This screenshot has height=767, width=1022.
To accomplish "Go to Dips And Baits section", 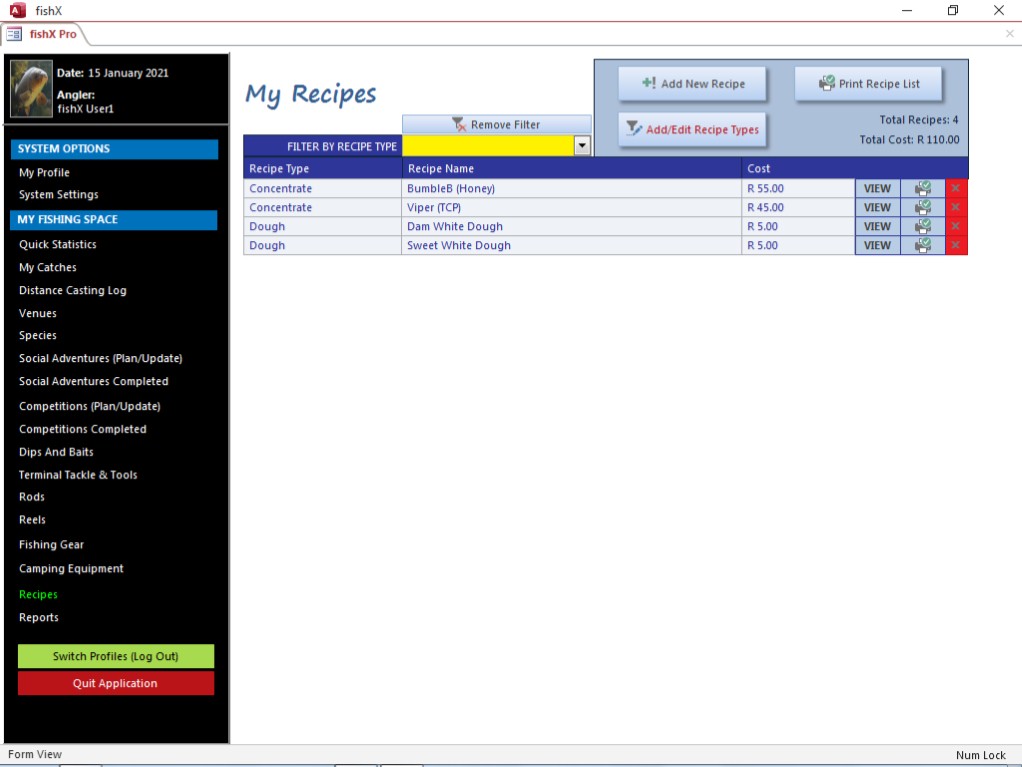I will coord(56,452).
